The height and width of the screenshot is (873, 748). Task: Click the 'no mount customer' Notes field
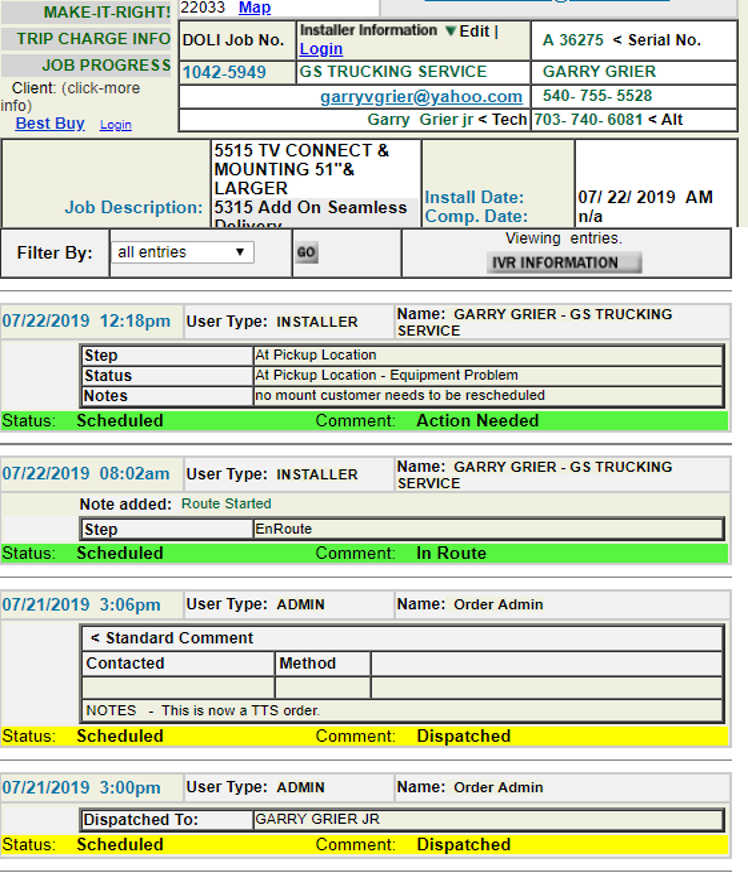[487, 396]
